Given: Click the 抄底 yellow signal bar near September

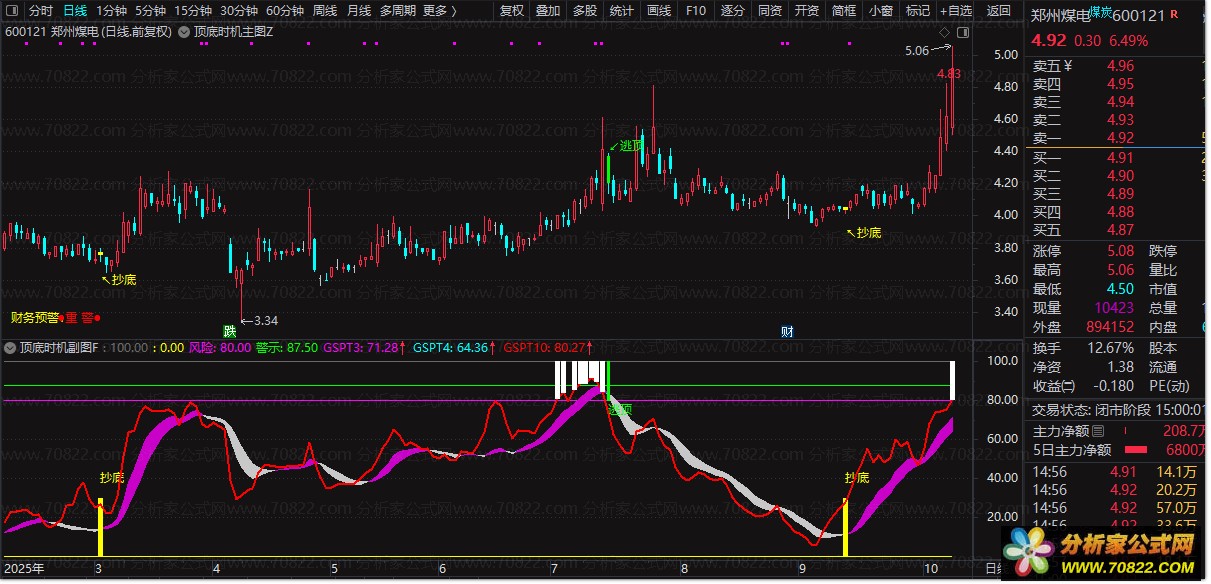Looking at the screenshot, I should coord(846,527).
